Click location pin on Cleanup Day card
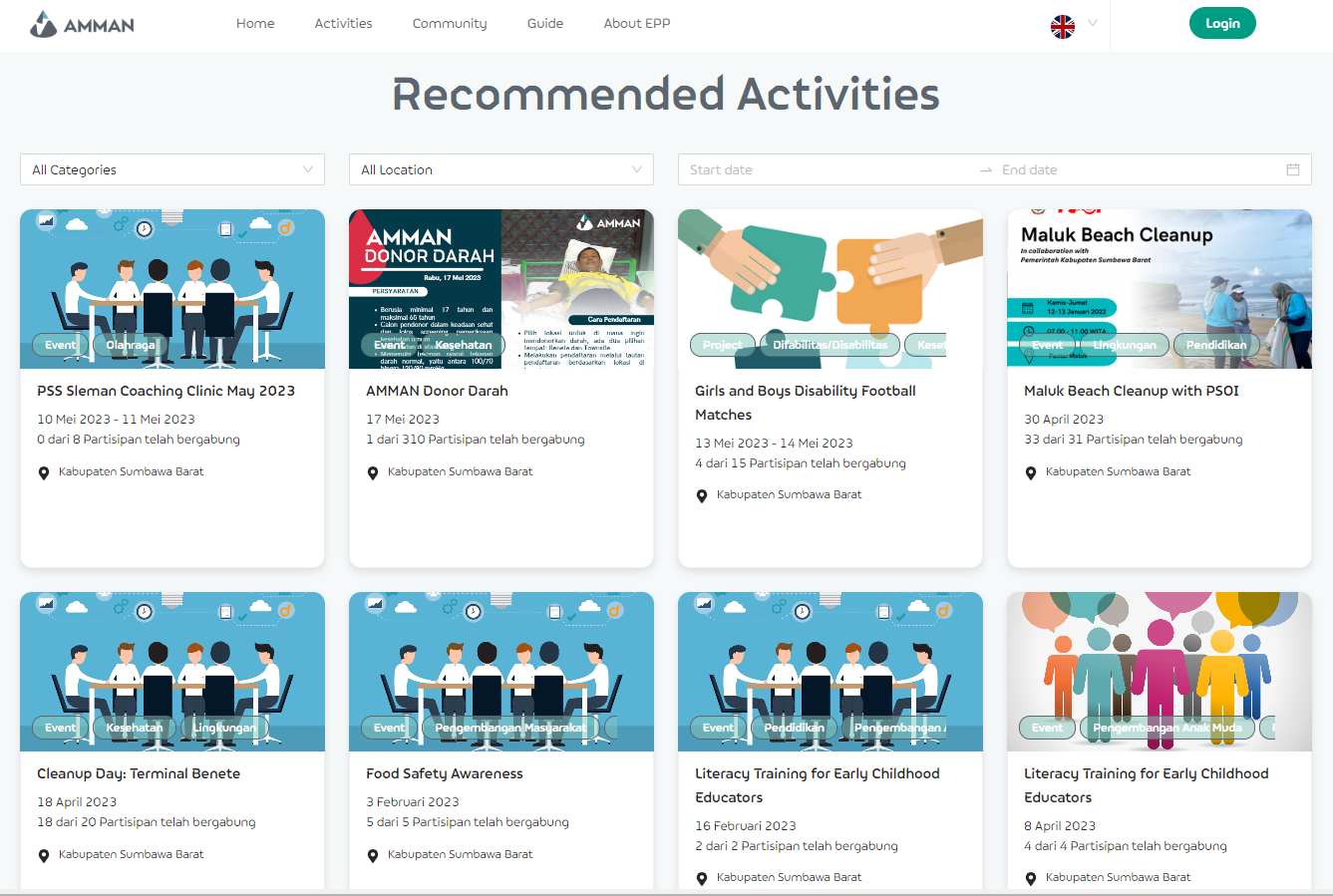1333x896 pixels. 44,856
